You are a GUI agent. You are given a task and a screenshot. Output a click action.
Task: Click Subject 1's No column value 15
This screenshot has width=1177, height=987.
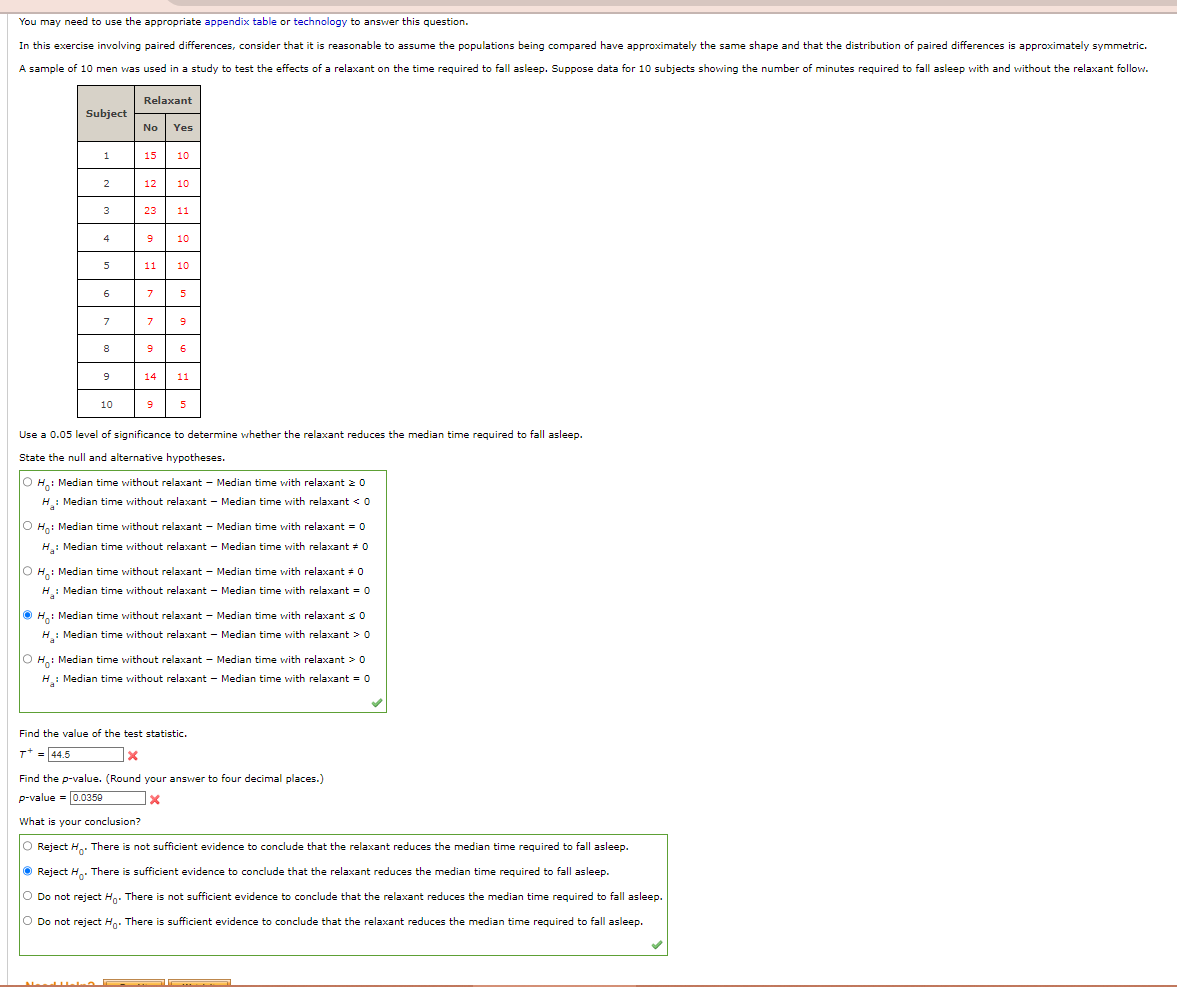[x=150, y=155]
